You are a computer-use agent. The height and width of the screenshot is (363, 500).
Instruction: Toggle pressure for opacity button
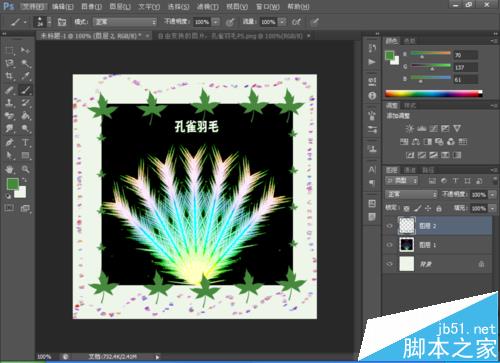230,22
